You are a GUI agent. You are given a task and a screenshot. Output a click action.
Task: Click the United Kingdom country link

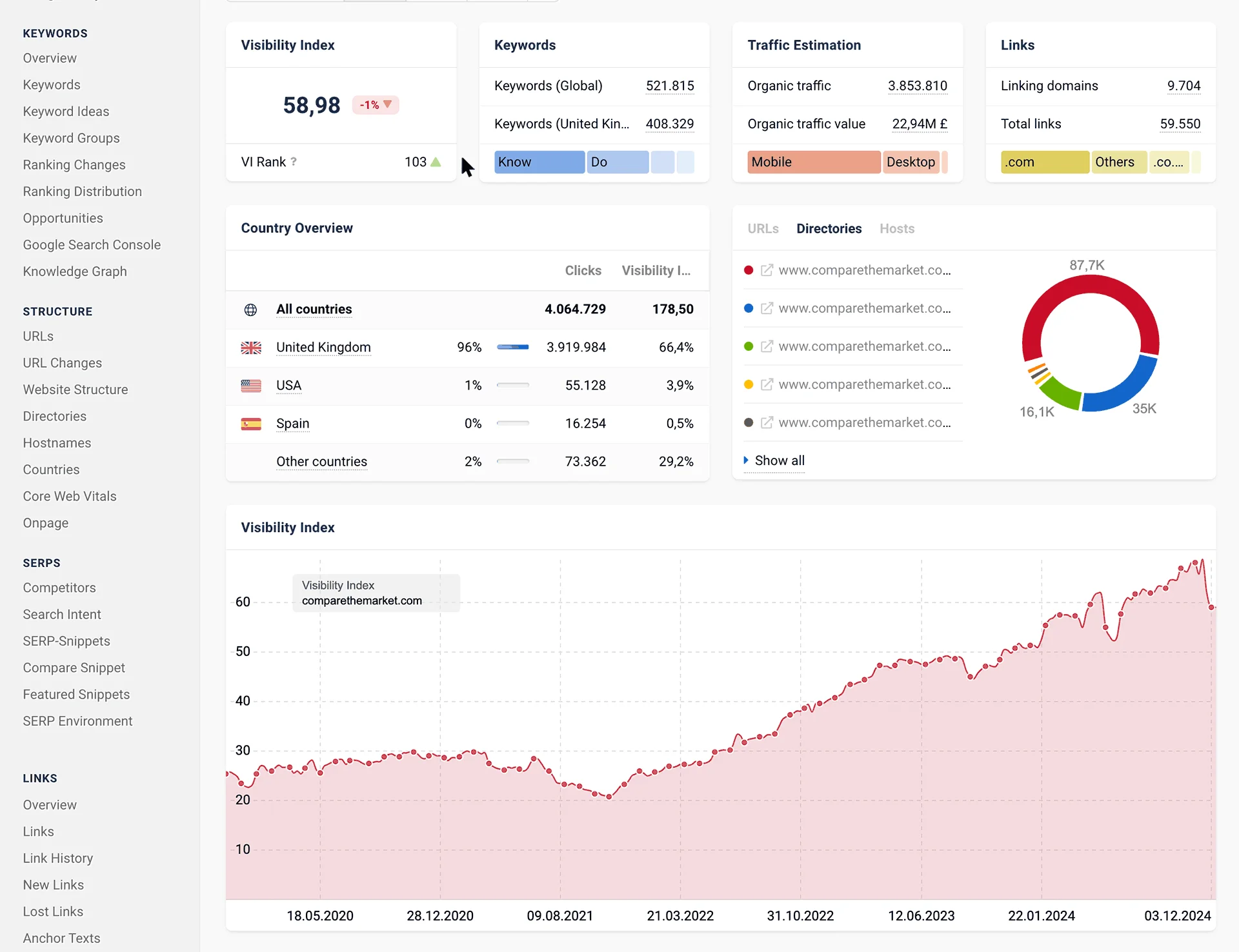pyautogui.click(x=323, y=348)
